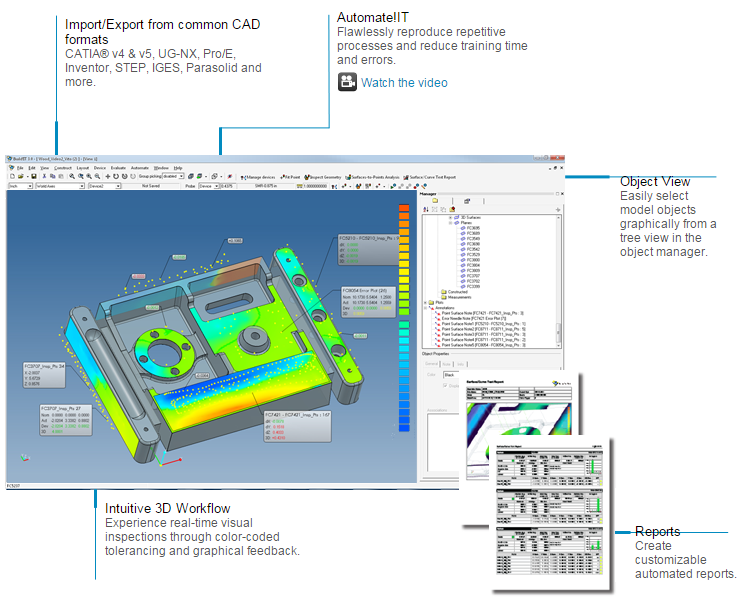Click the Paste icon in toolbar

(61, 176)
